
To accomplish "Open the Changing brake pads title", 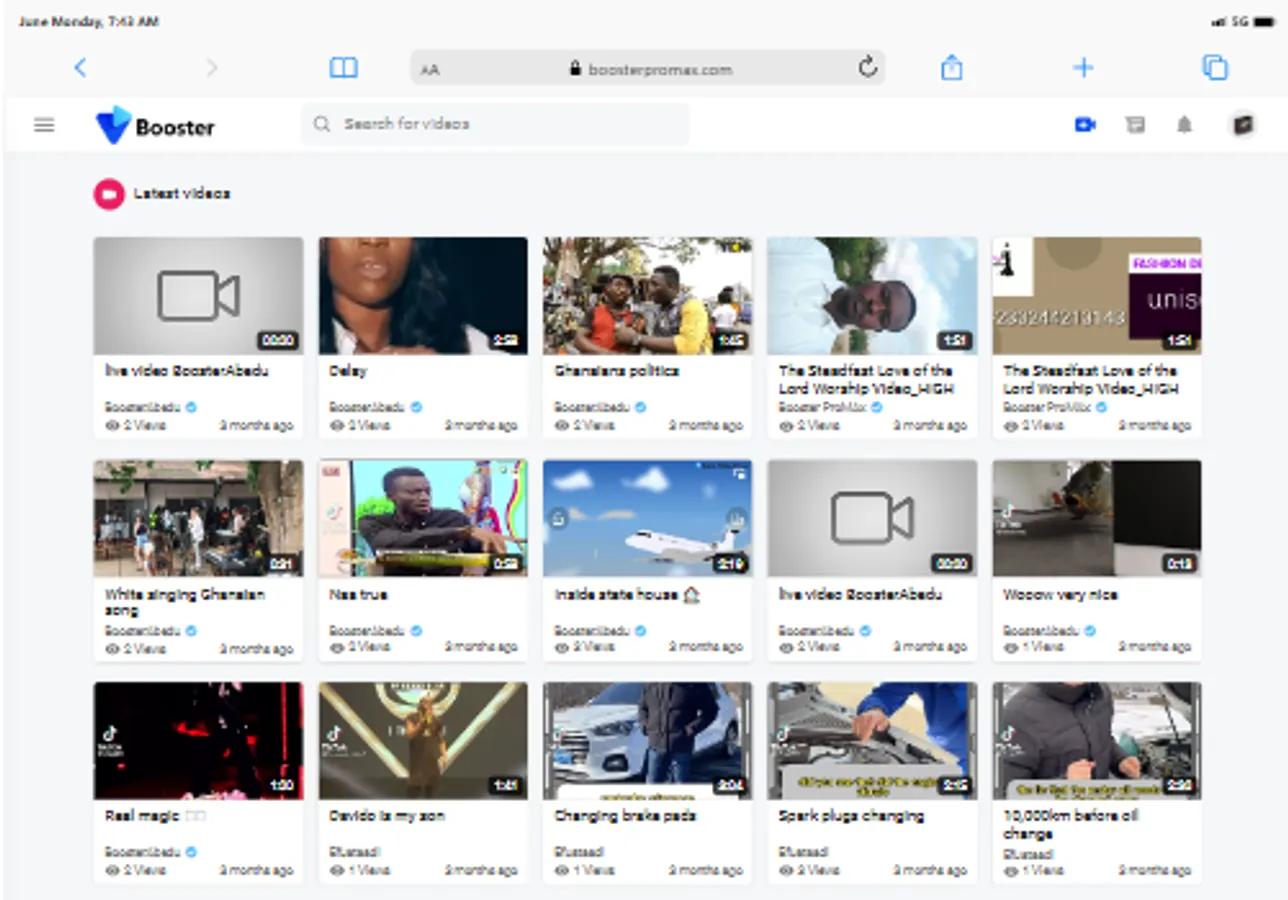I will pyautogui.click(x=625, y=816).
